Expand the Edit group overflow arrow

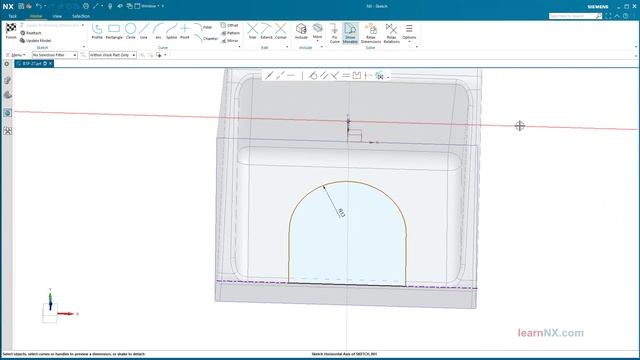[x=287, y=47]
